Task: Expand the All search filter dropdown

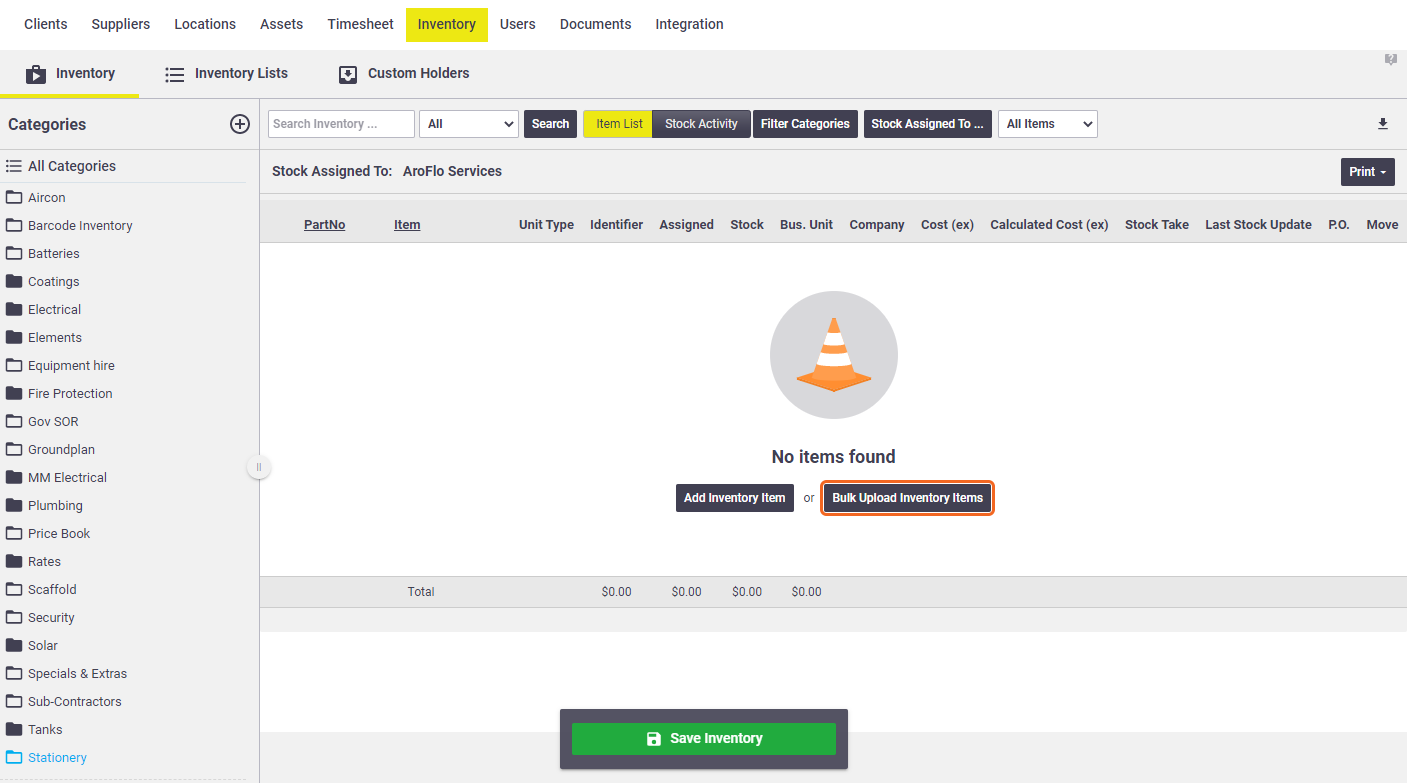Action: click(468, 124)
